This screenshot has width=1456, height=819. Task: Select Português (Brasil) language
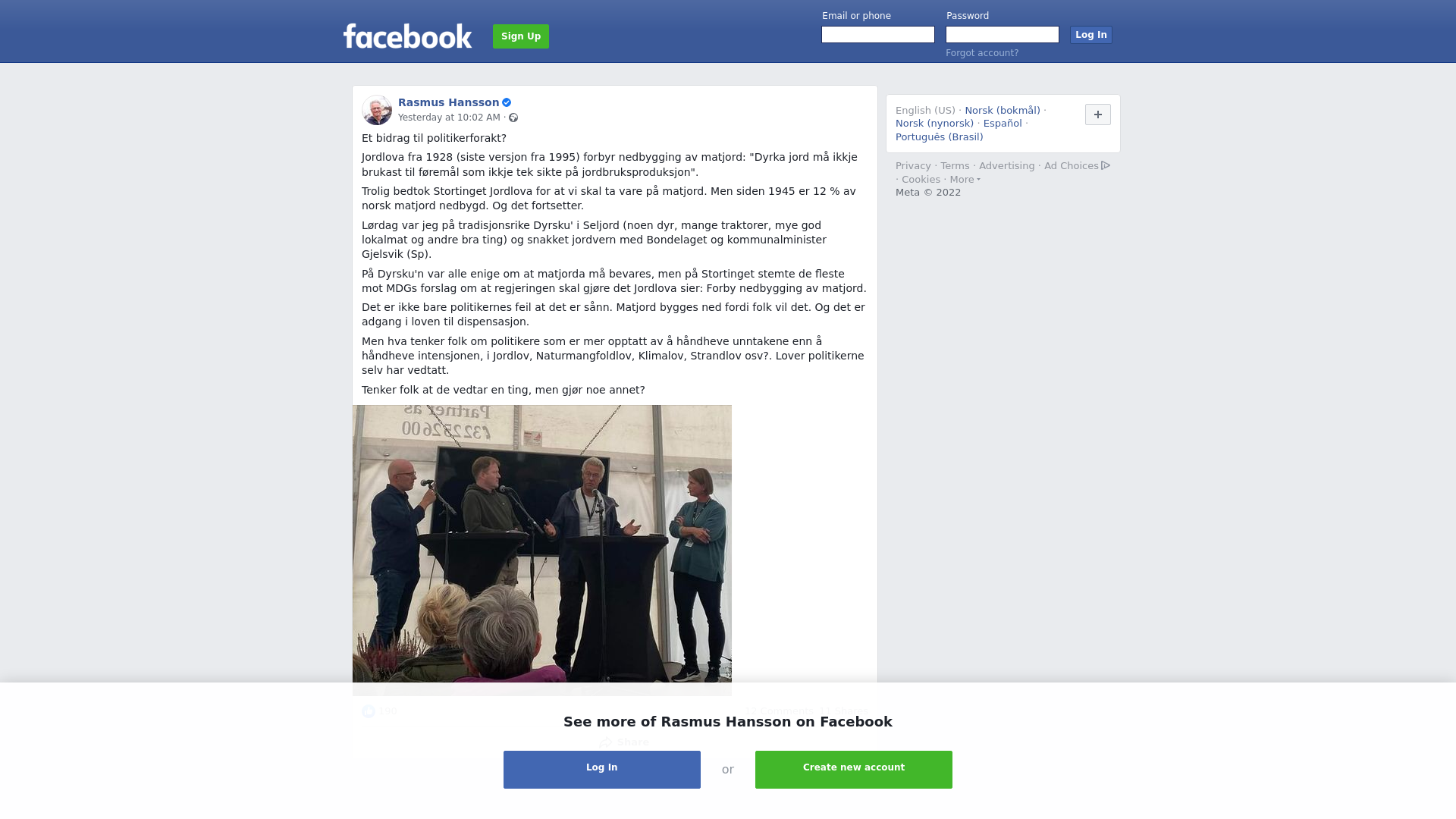tap(939, 137)
